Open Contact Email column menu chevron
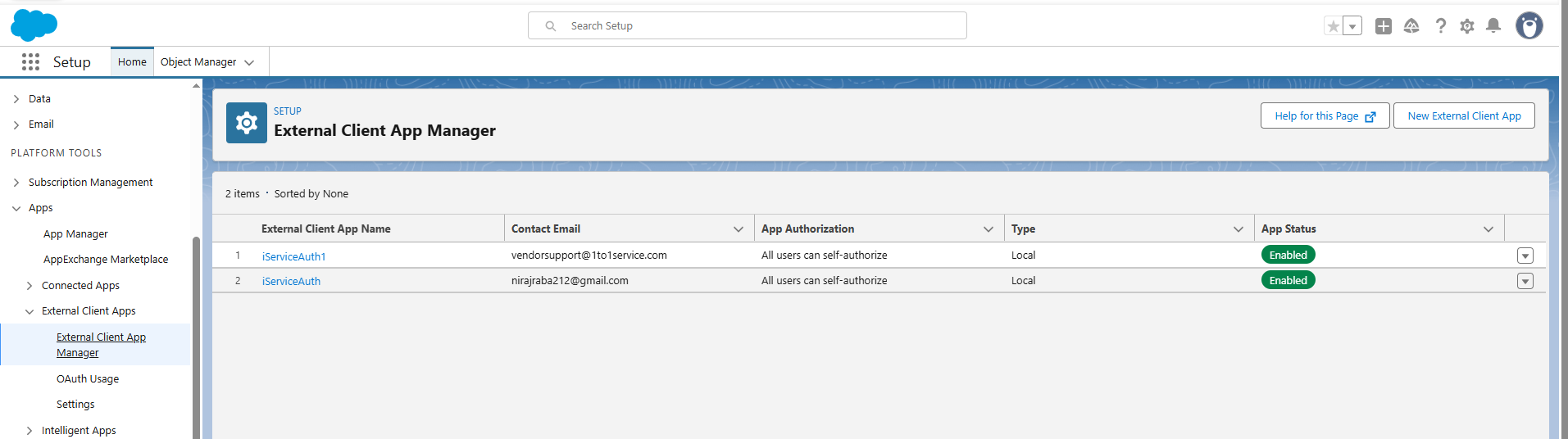Screen dimensions: 1568x439 pos(738,229)
